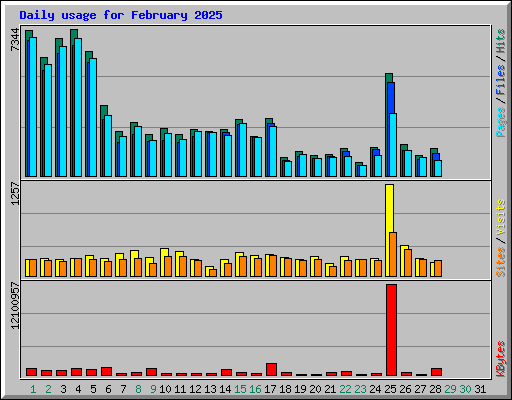Click day 3 on the x-axis
This screenshot has height=400, width=512.
click(x=63, y=389)
